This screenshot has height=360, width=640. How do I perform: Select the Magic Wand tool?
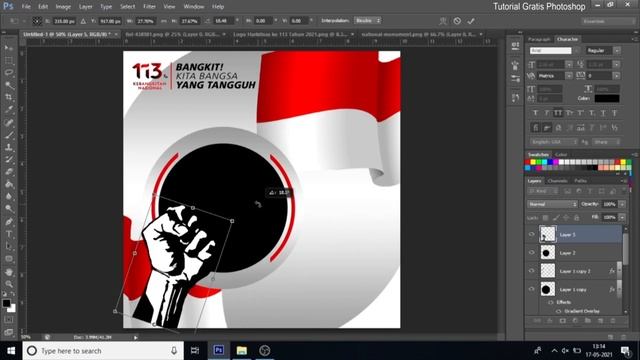(x=9, y=85)
